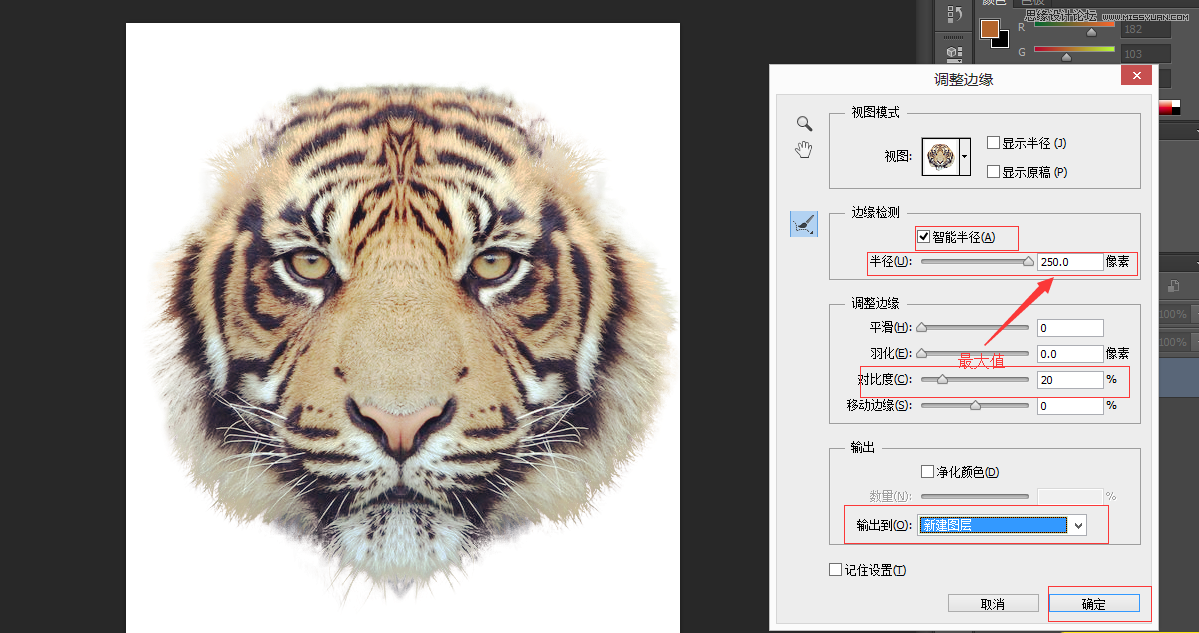The width and height of the screenshot is (1199, 633).
Task: Close the 调整边缘 dialog
Action: 1136,75
